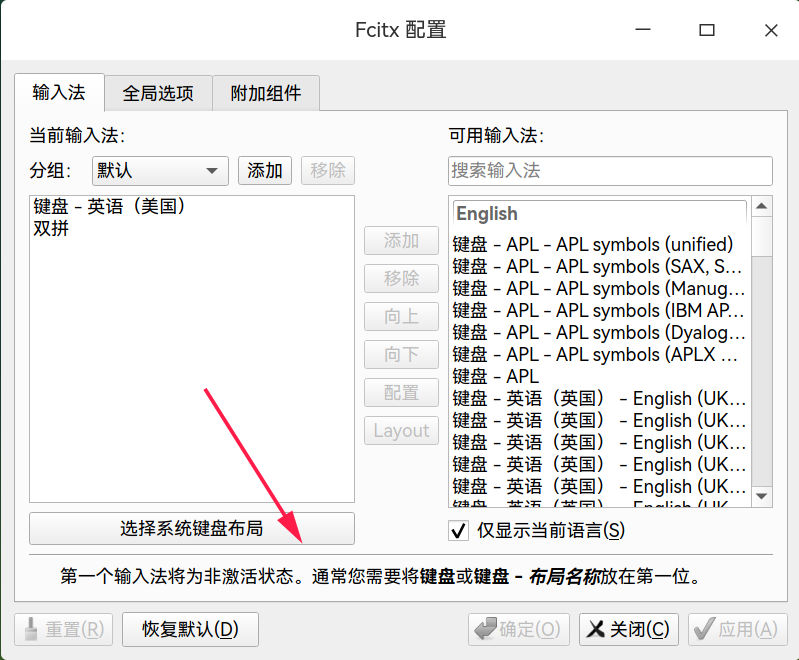This screenshot has height=660, width=799.
Task: Click 恢复默认(D) button
Action: pos(190,629)
